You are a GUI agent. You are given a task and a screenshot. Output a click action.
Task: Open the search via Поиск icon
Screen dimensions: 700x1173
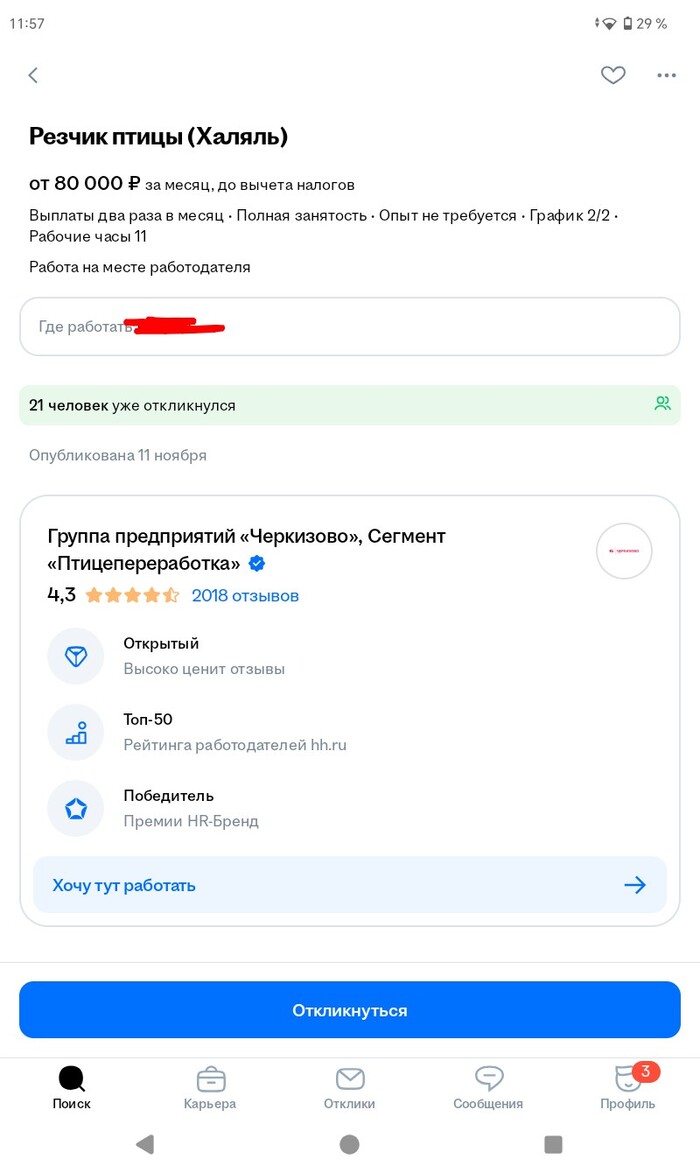click(x=71, y=1080)
